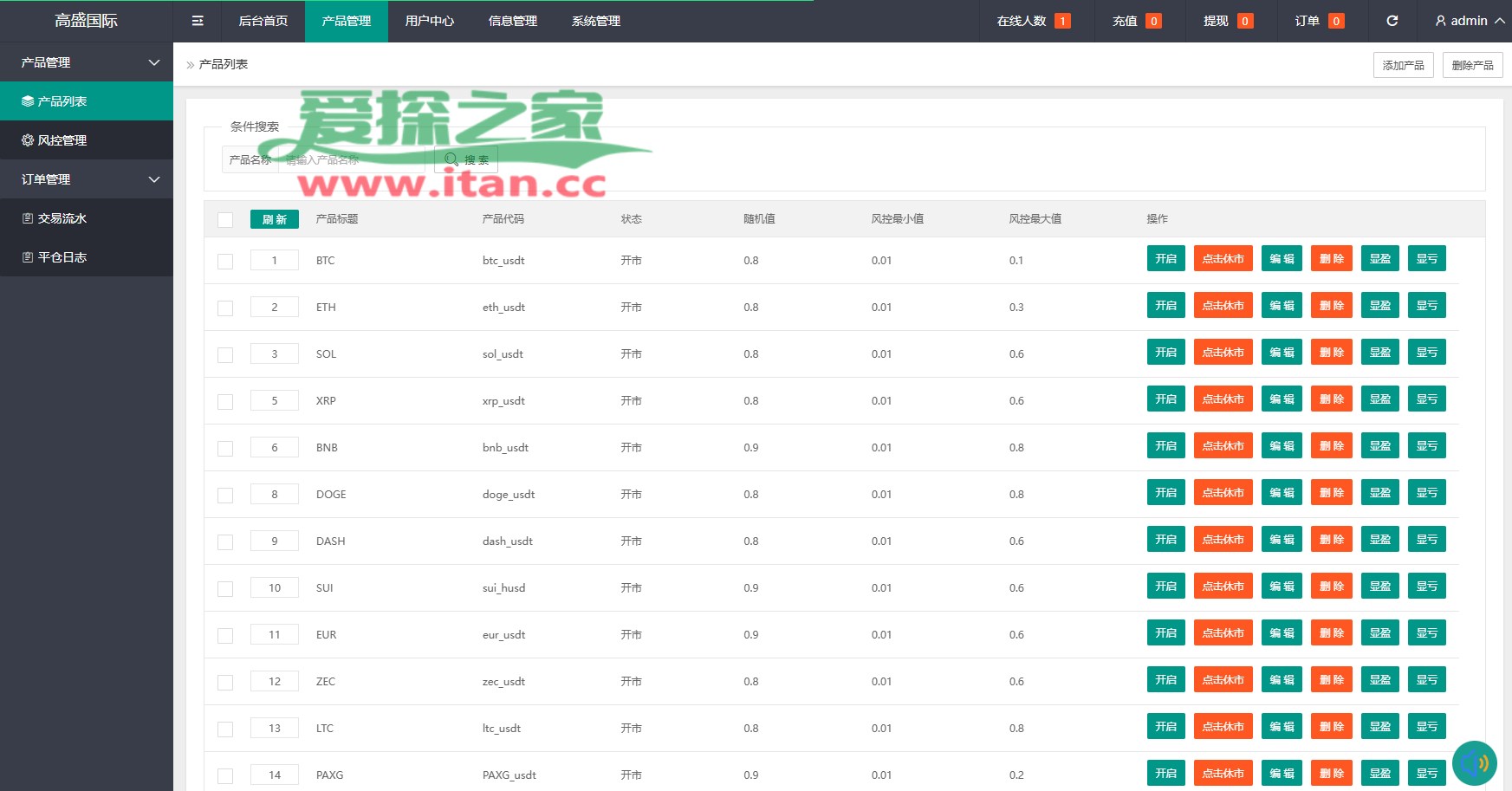Click the 交易流水 document icon
The image size is (1512, 791).
(x=28, y=218)
